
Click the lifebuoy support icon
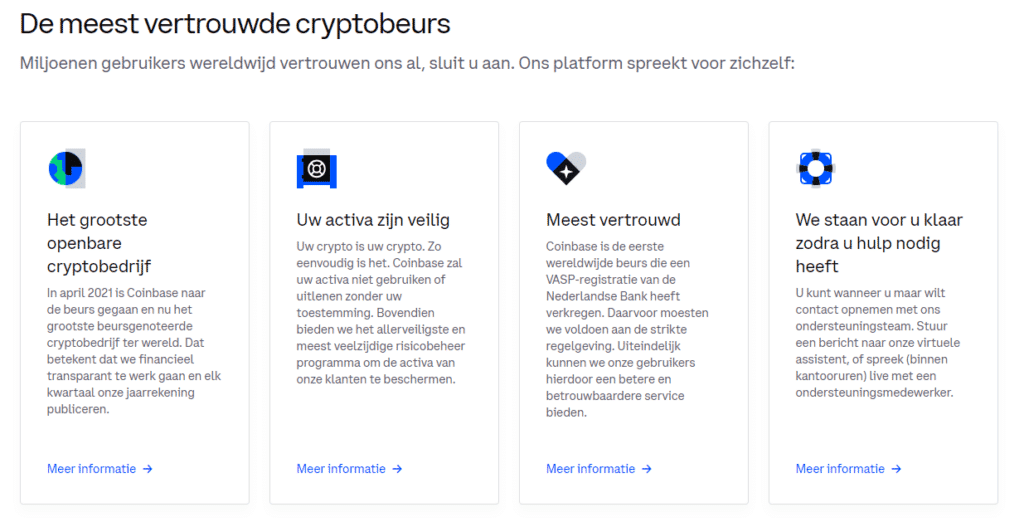click(815, 168)
